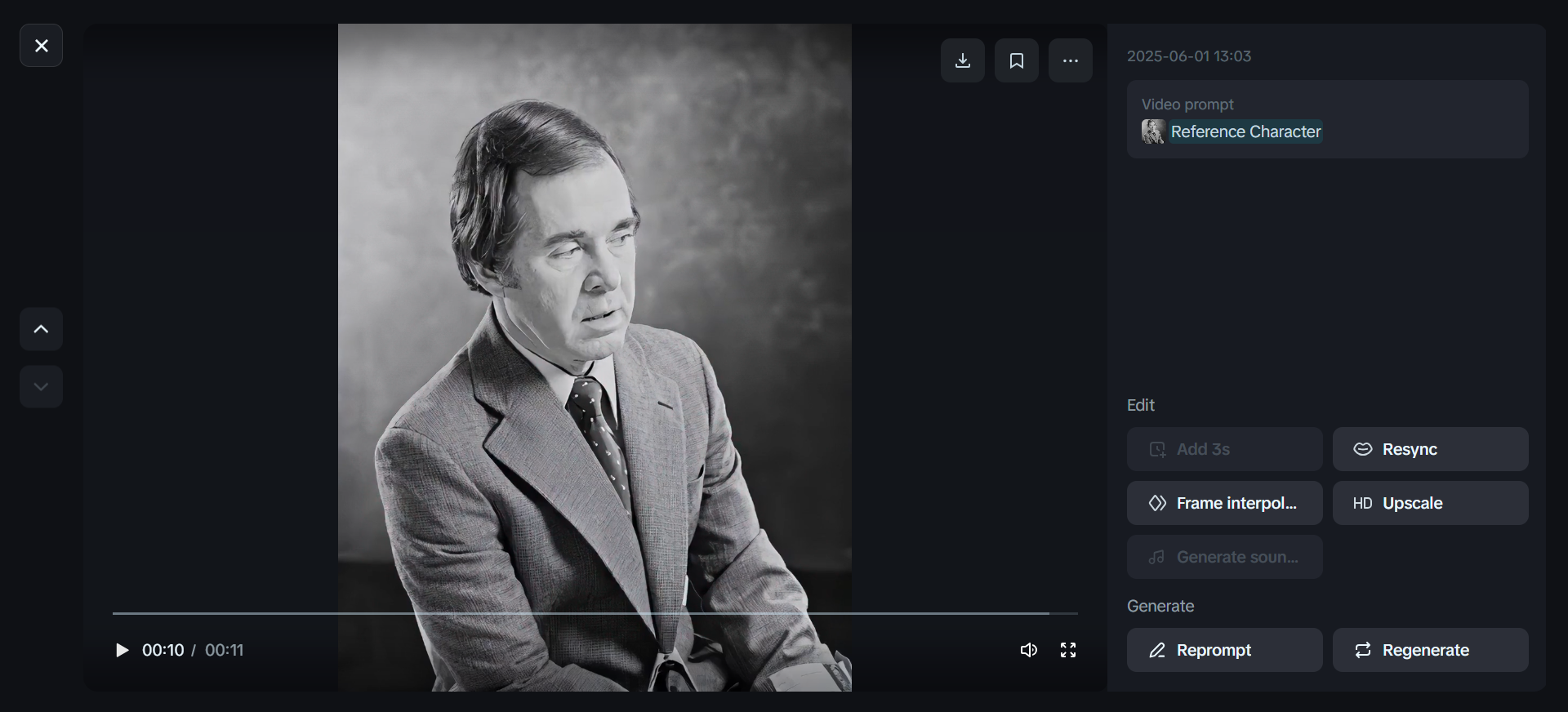Click the 00:10 current time display
Screen dimensions: 1568x712
[163, 650]
